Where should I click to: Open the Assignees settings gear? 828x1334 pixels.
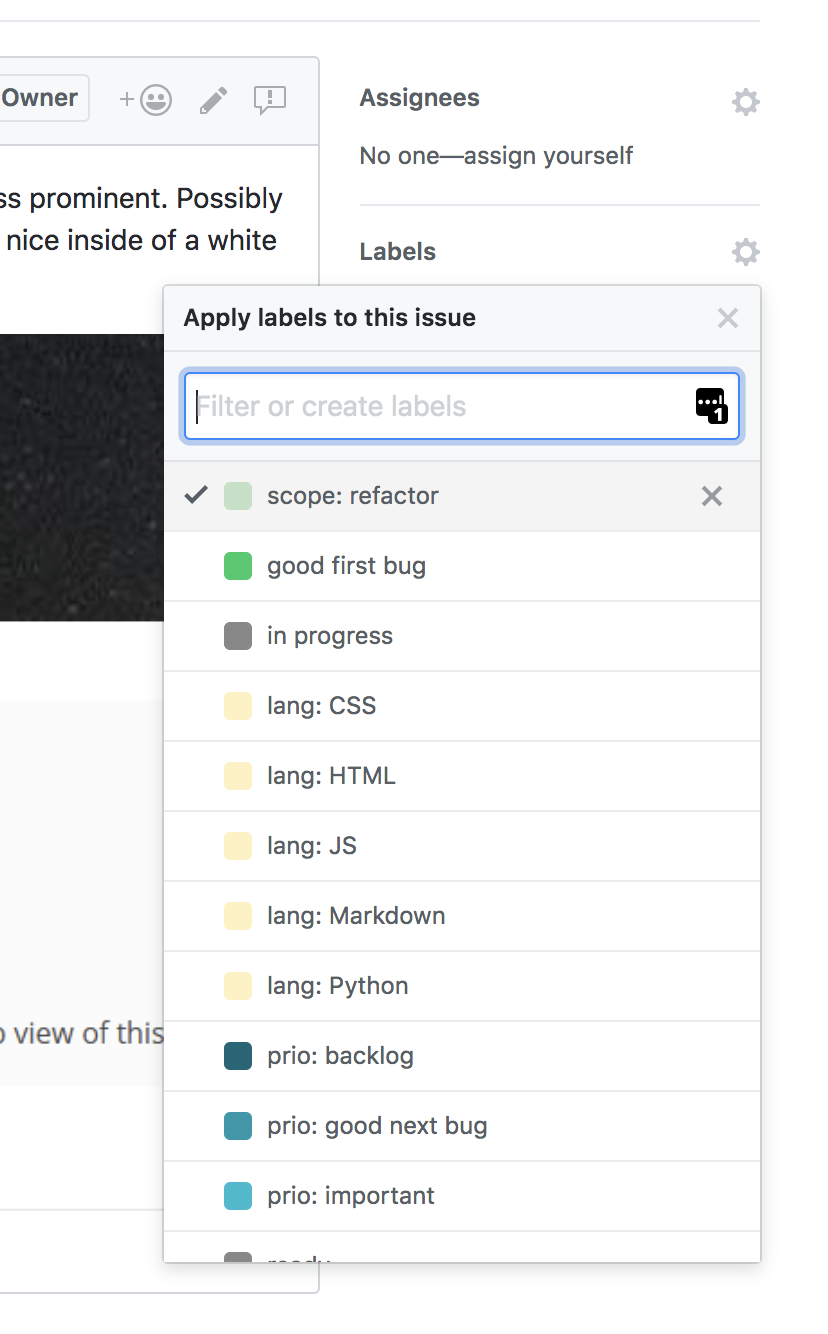pyautogui.click(x=745, y=101)
